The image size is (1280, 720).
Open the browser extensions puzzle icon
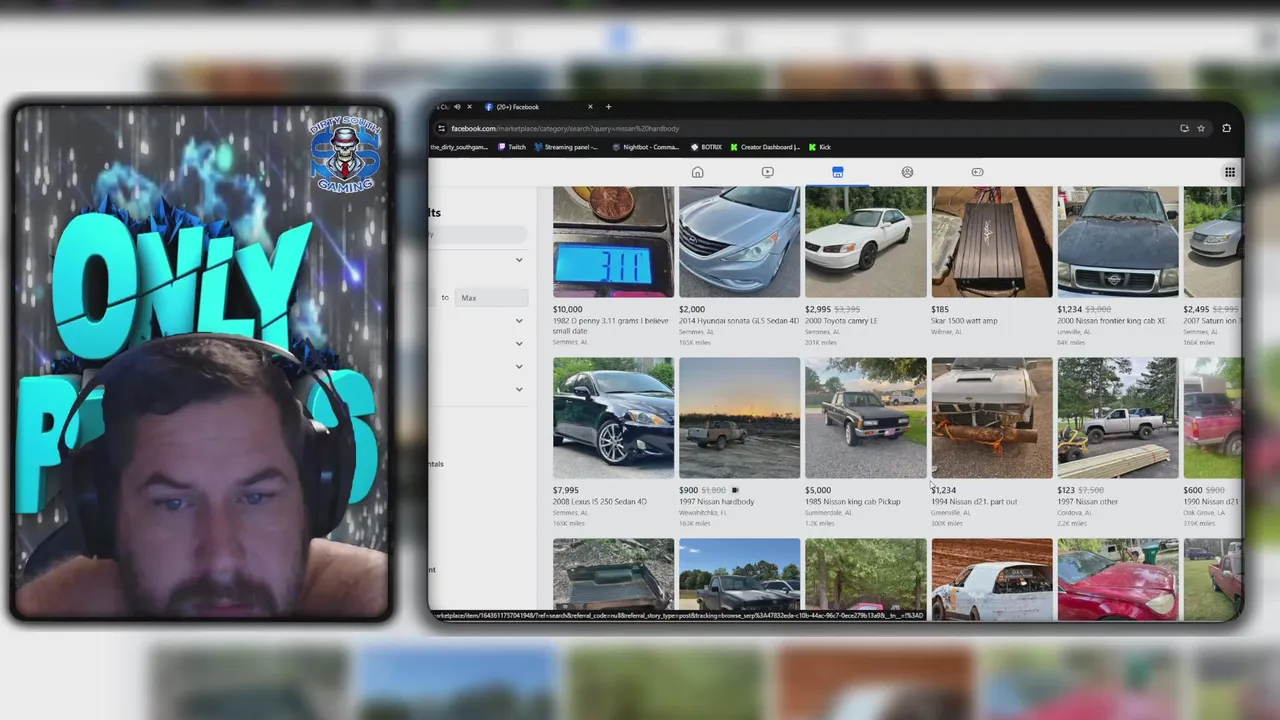coord(1227,128)
